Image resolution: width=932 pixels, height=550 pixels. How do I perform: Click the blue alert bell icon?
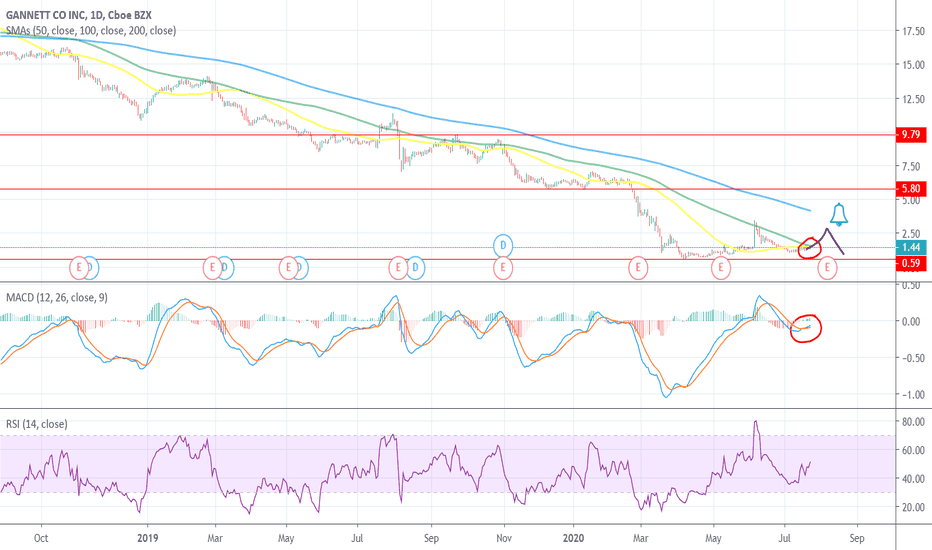839,215
